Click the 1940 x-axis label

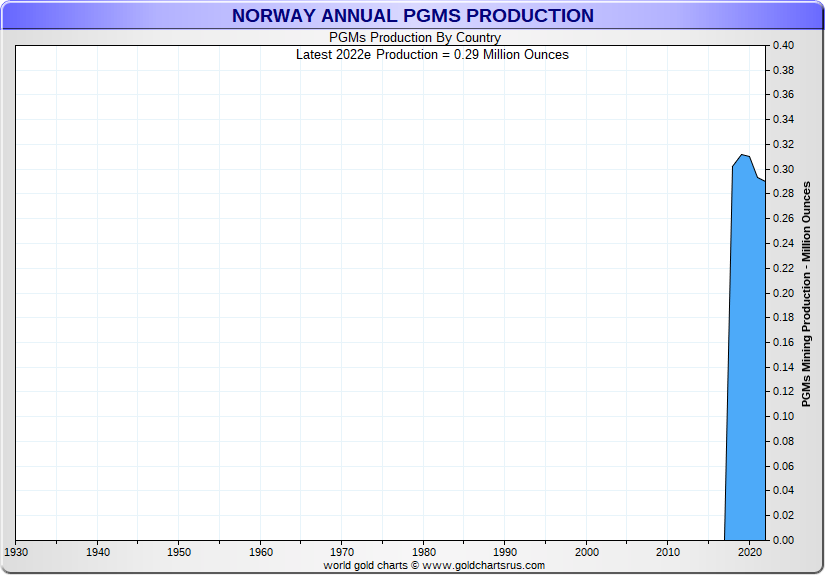[x=98, y=552]
